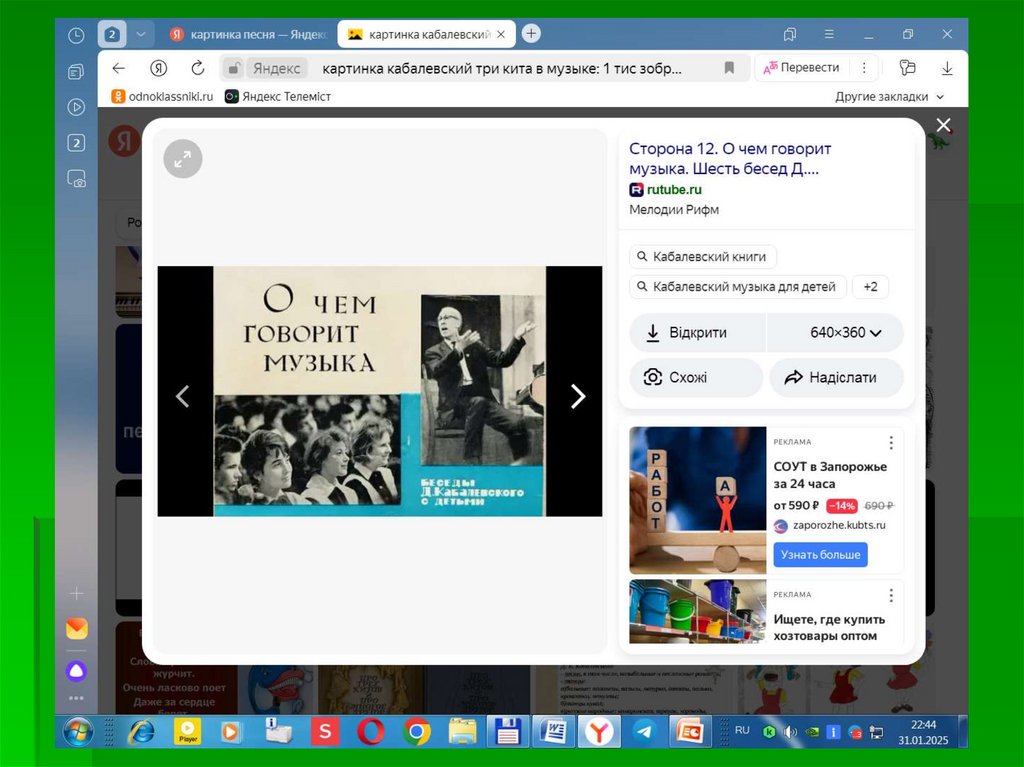The height and width of the screenshot is (767, 1024).
Task: Open sidebar collections stacked pages icon
Action: coord(76,72)
